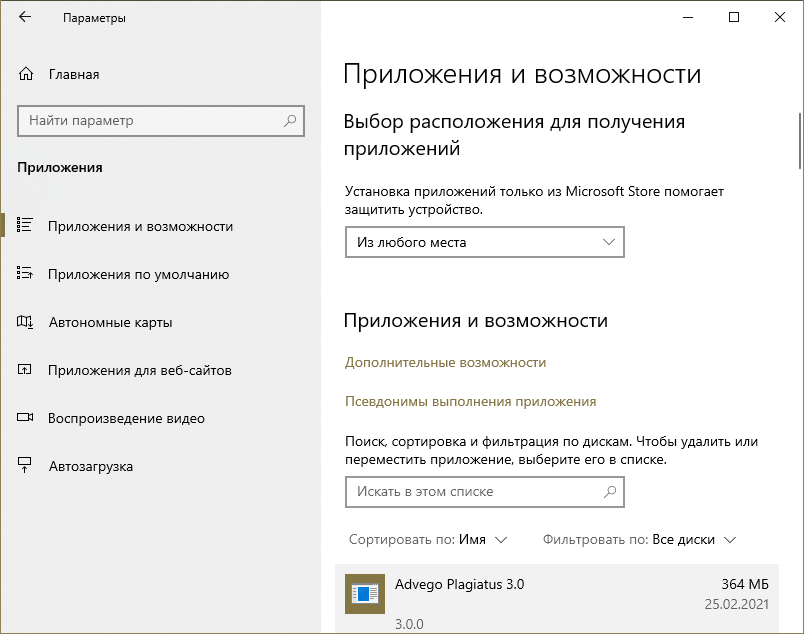Click search magnifier in Искать в этом списке
804x634 pixels.
(x=610, y=492)
